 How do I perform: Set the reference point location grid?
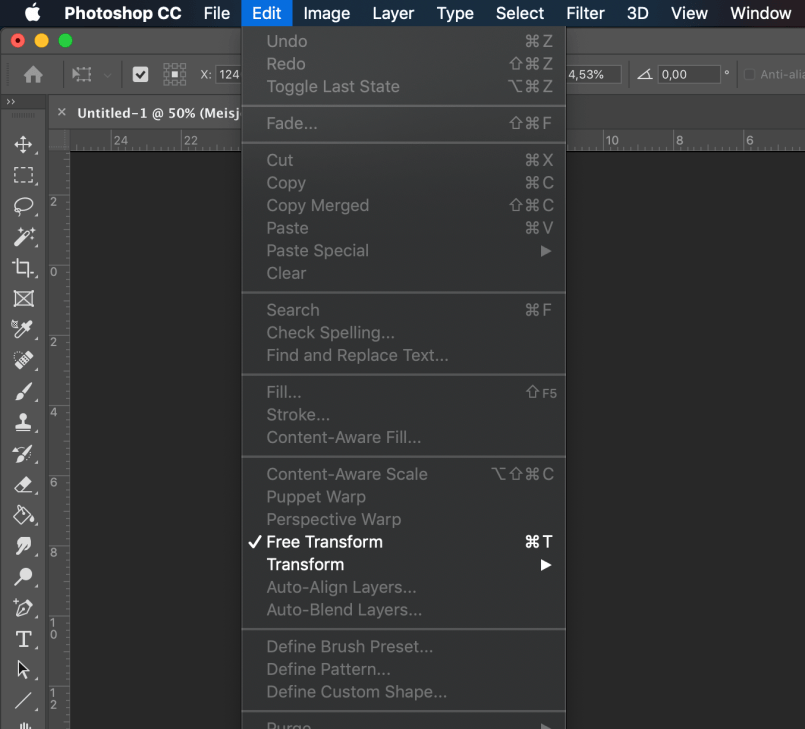pyautogui.click(x=175, y=74)
